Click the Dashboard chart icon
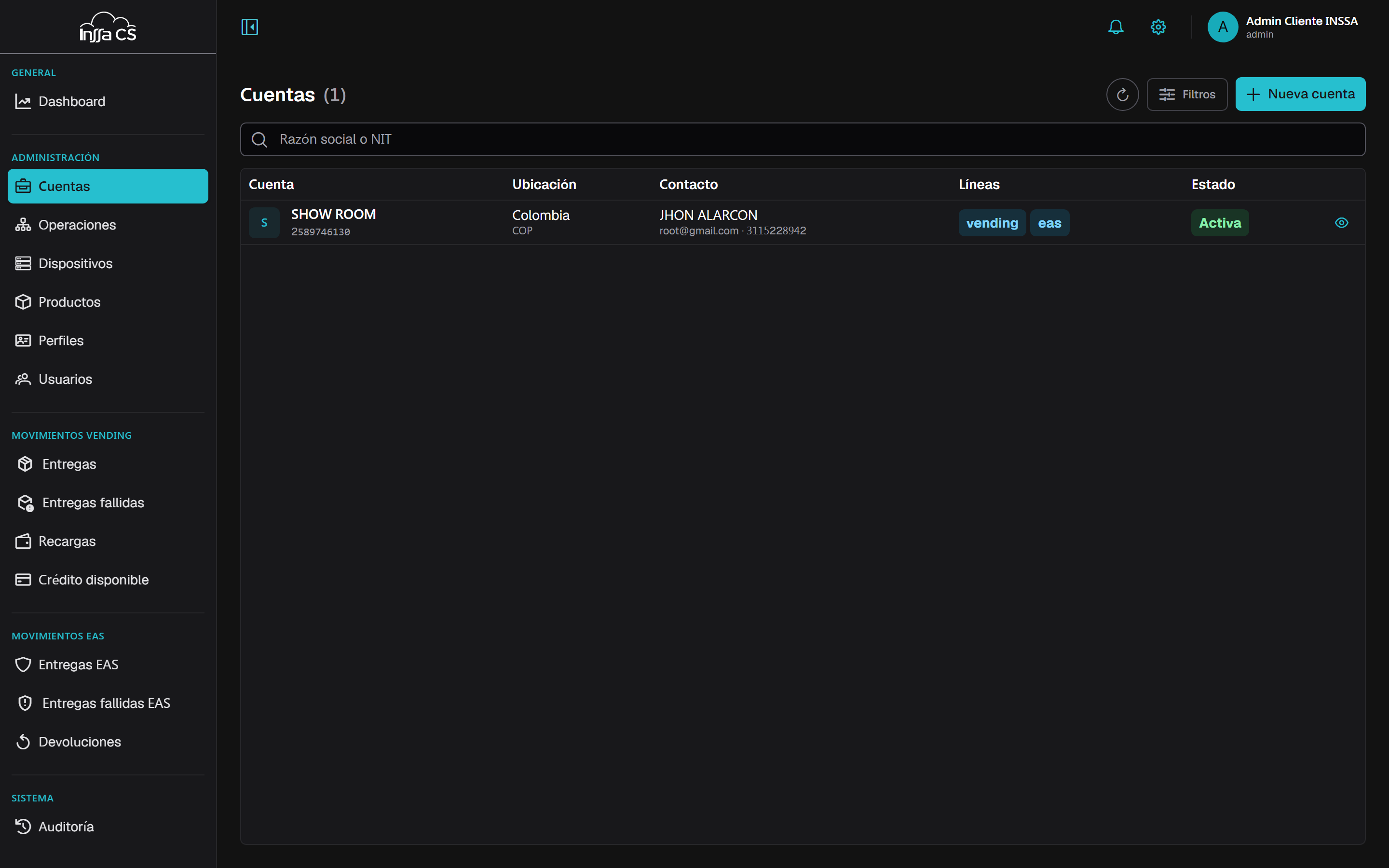Screen dimensions: 1389x868 [23, 102]
